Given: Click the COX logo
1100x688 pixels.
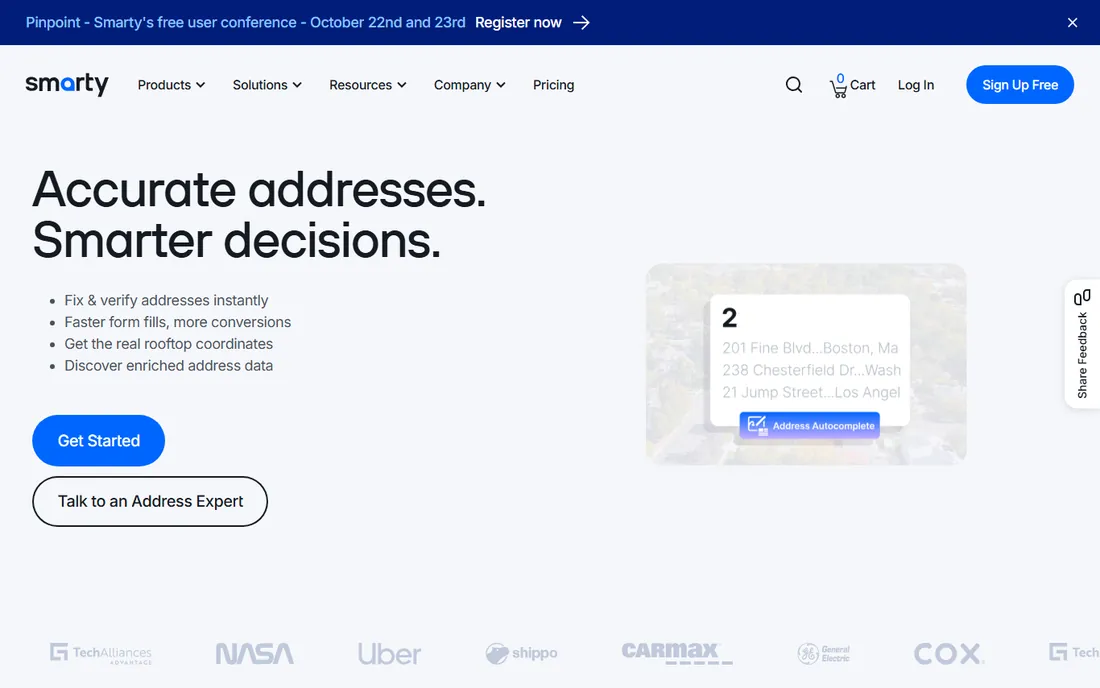Looking at the screenshot, I should [x=948, y=654].
